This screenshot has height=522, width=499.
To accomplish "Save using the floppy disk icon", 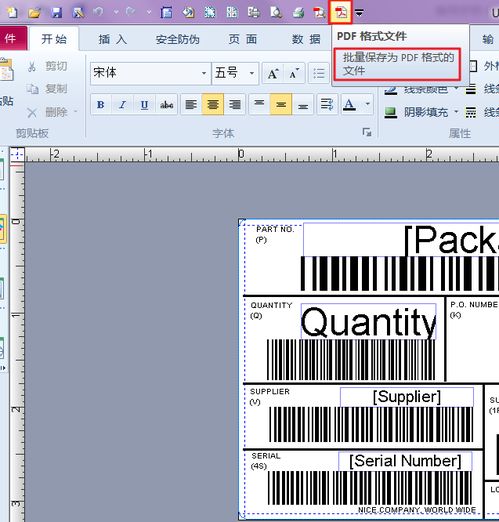I will [x=56, y=13].
